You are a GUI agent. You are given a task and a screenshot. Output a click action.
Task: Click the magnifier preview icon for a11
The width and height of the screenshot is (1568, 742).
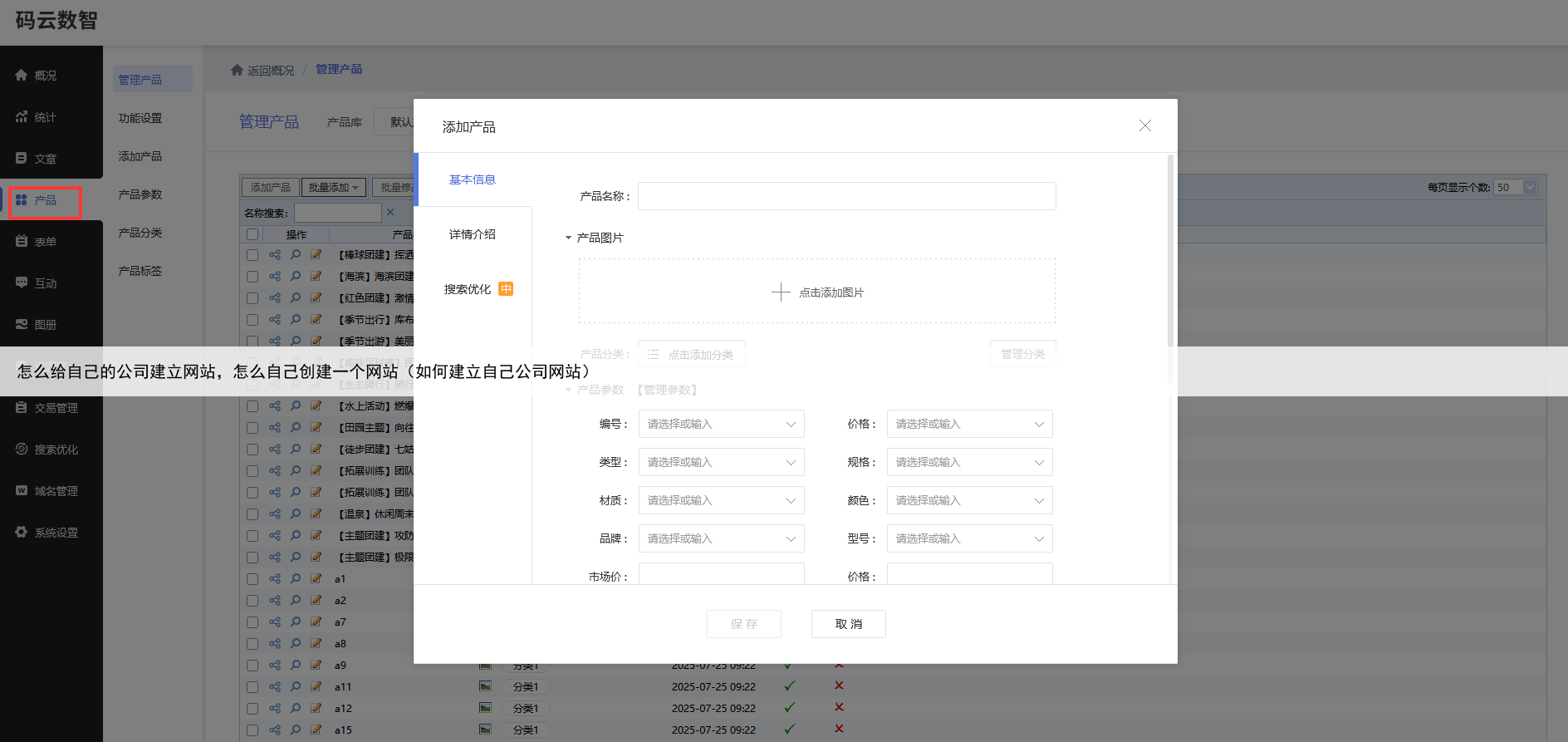tap(296, 686)
